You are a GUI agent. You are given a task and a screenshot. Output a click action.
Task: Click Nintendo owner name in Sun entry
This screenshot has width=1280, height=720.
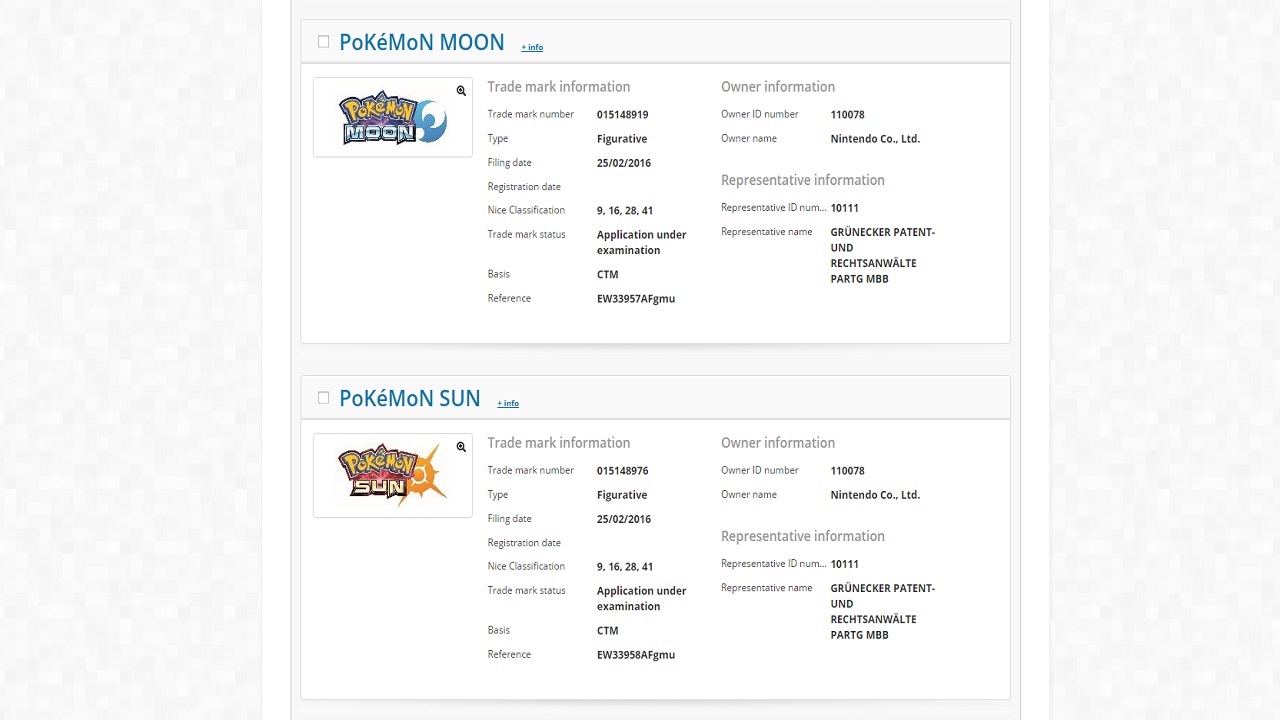[x=875, y=495]
